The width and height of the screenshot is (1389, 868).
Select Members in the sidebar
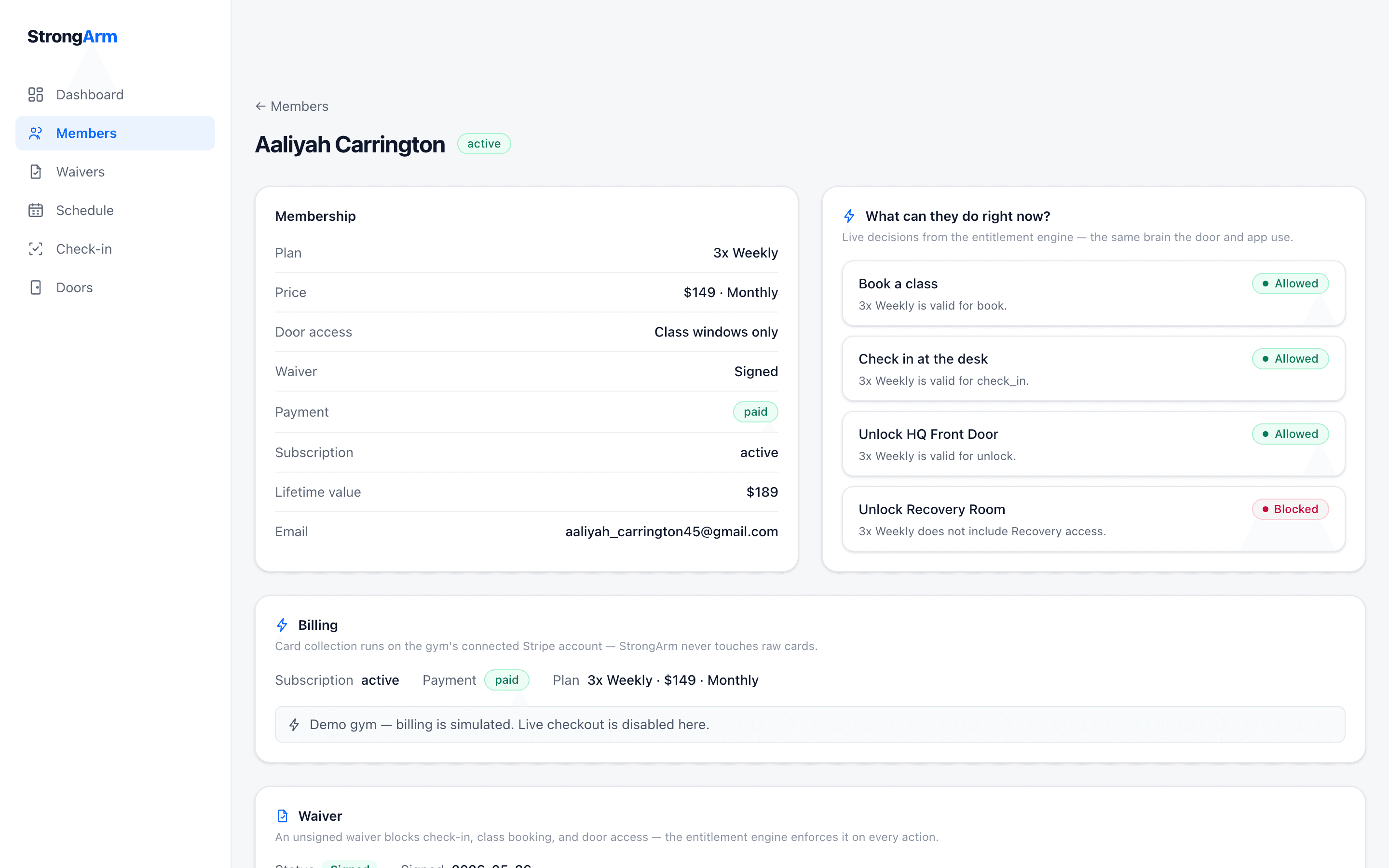tap(115, 133)
